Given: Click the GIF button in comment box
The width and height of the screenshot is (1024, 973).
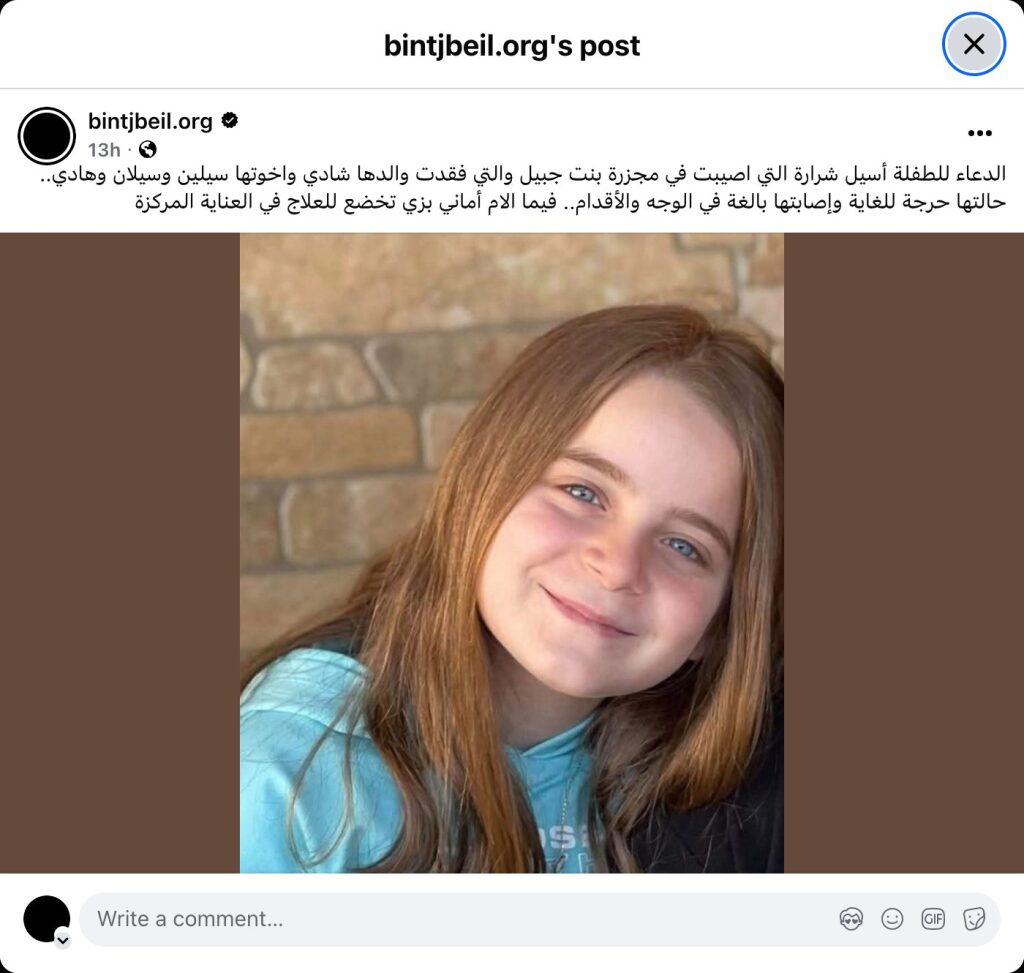Looking at the screenshot, I should click(933, 919).
